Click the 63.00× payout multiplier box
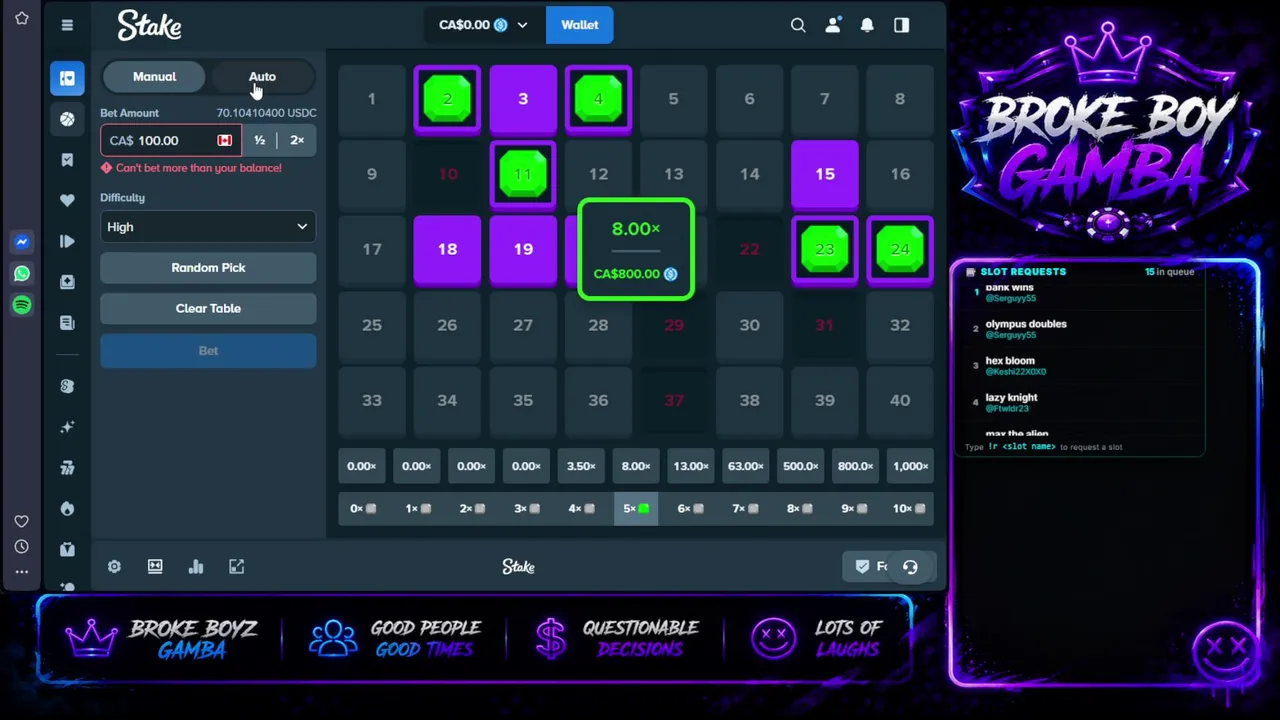This screenshot has width=1280, height=720. pos(745,466)
